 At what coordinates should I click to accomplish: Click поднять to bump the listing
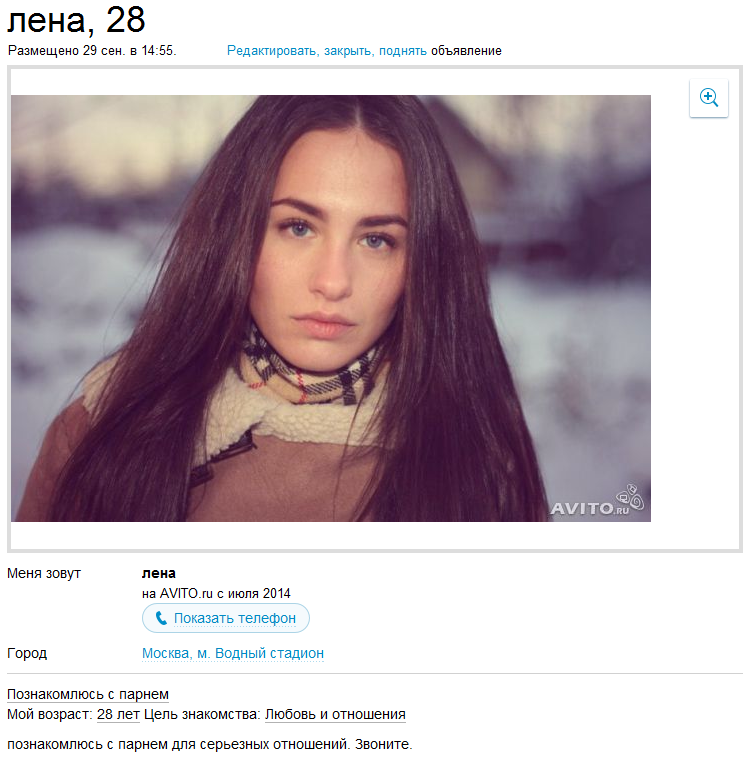click(403, 51)
